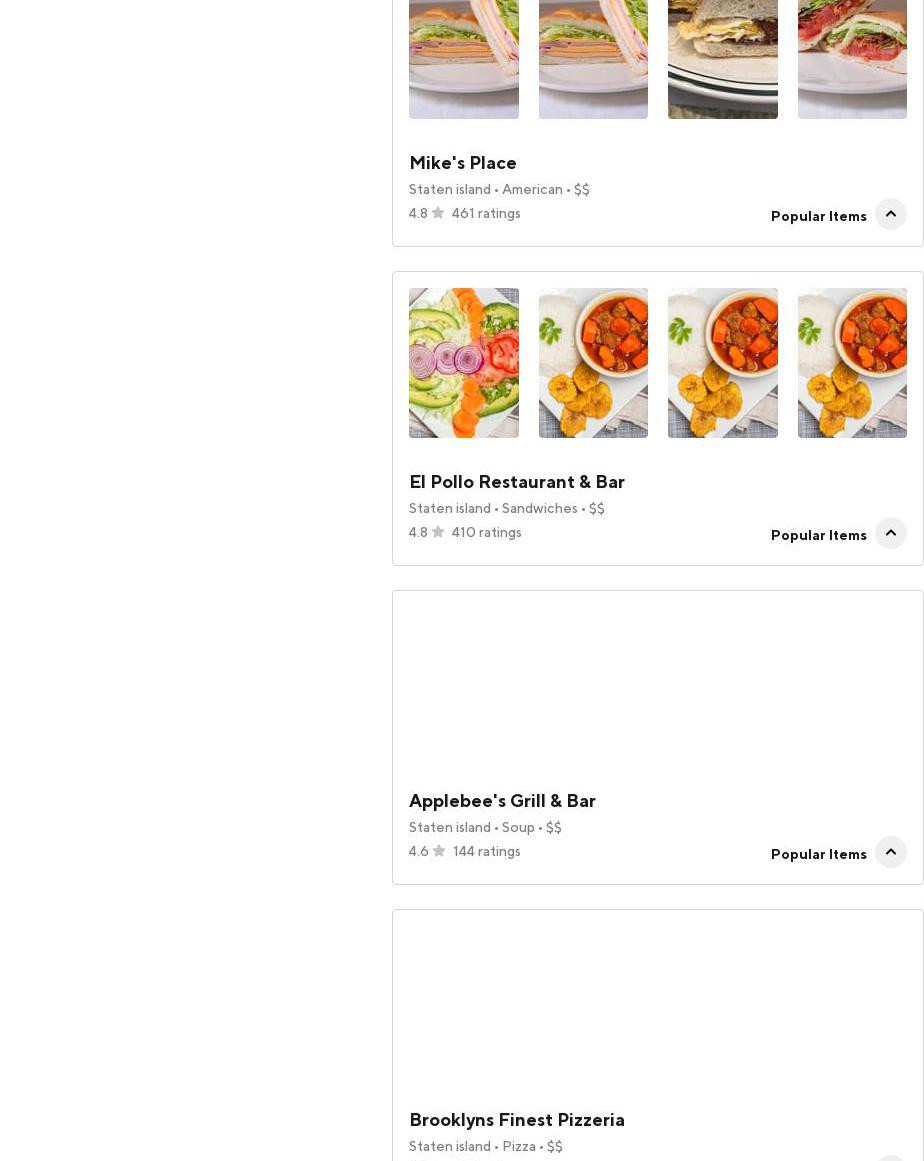The width and height of the screenshot is (924, 1161).
Task: Collapse El Pollo popular items chevron
Action: pyautogui.click(x=891, y=533)
